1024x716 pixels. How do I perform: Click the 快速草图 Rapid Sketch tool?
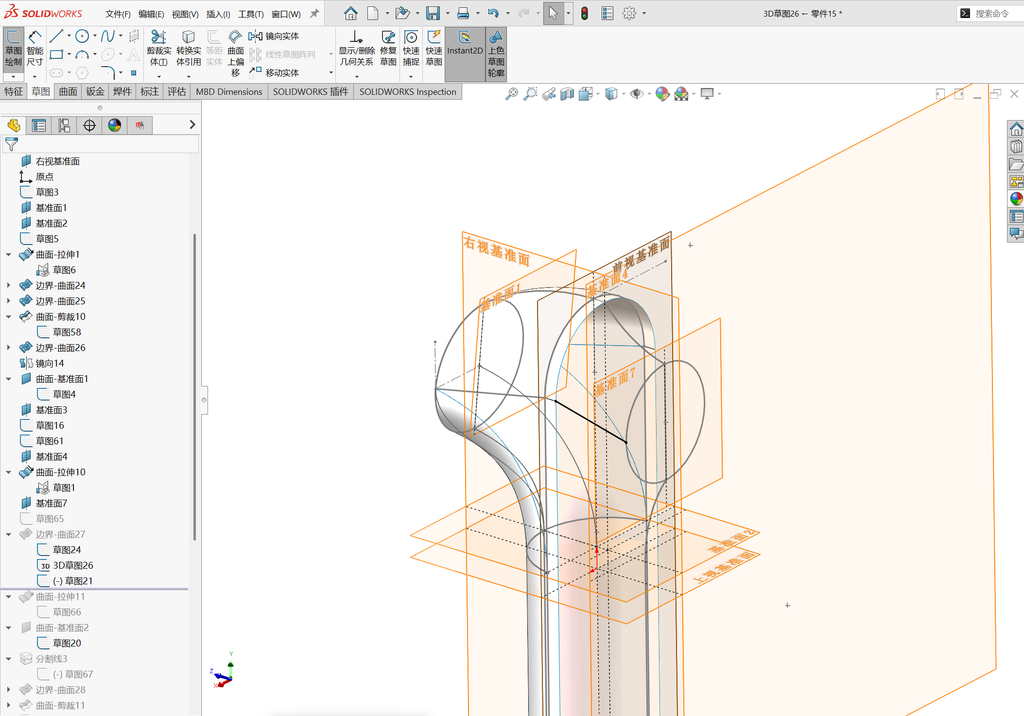pyautogui.click(x=434, y=48)
